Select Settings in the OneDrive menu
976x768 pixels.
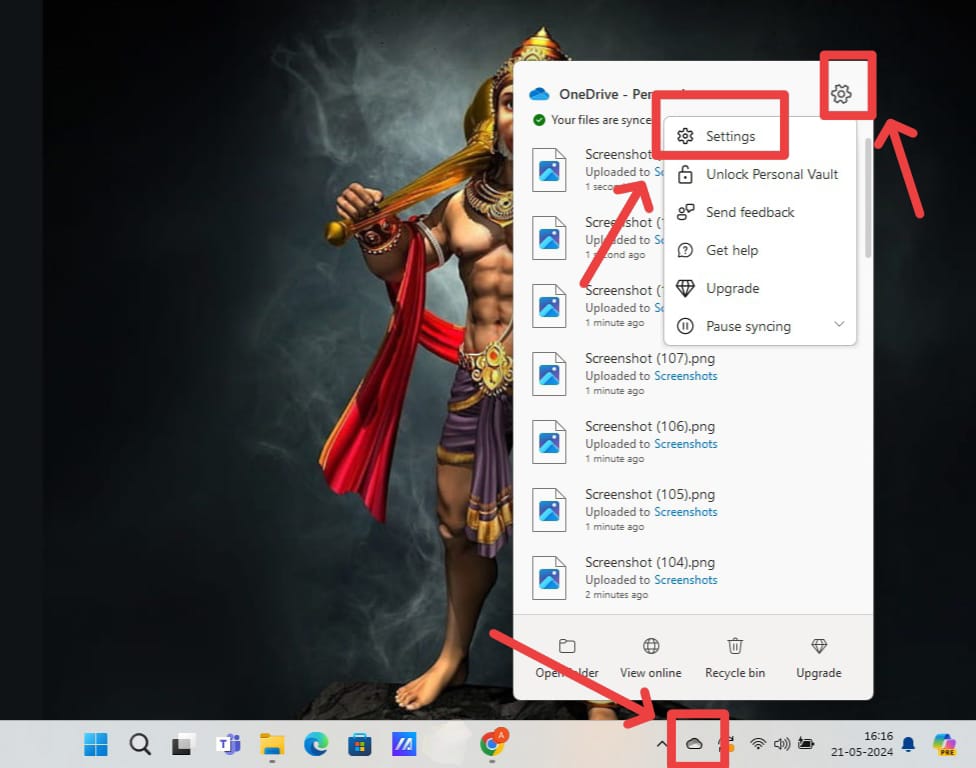click(x=730, y=136)
